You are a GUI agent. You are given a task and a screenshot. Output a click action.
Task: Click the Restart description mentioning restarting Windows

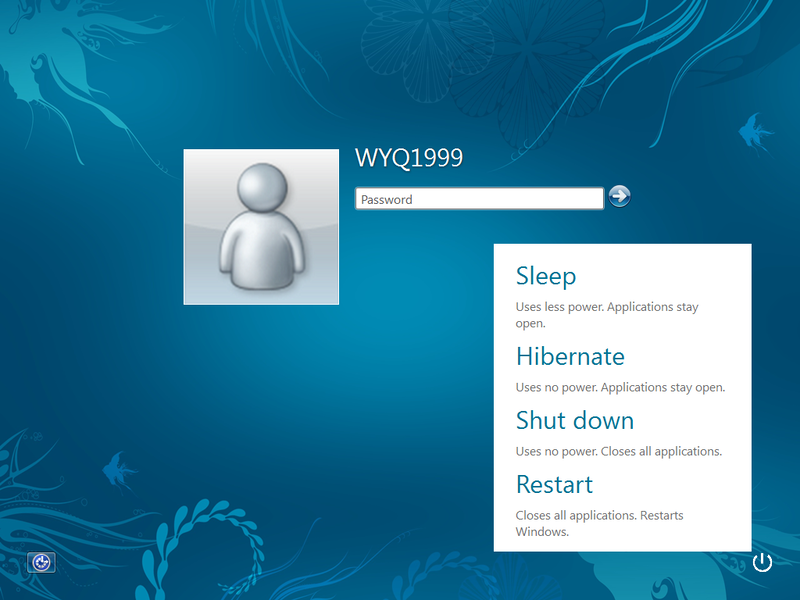coord(599,523)
